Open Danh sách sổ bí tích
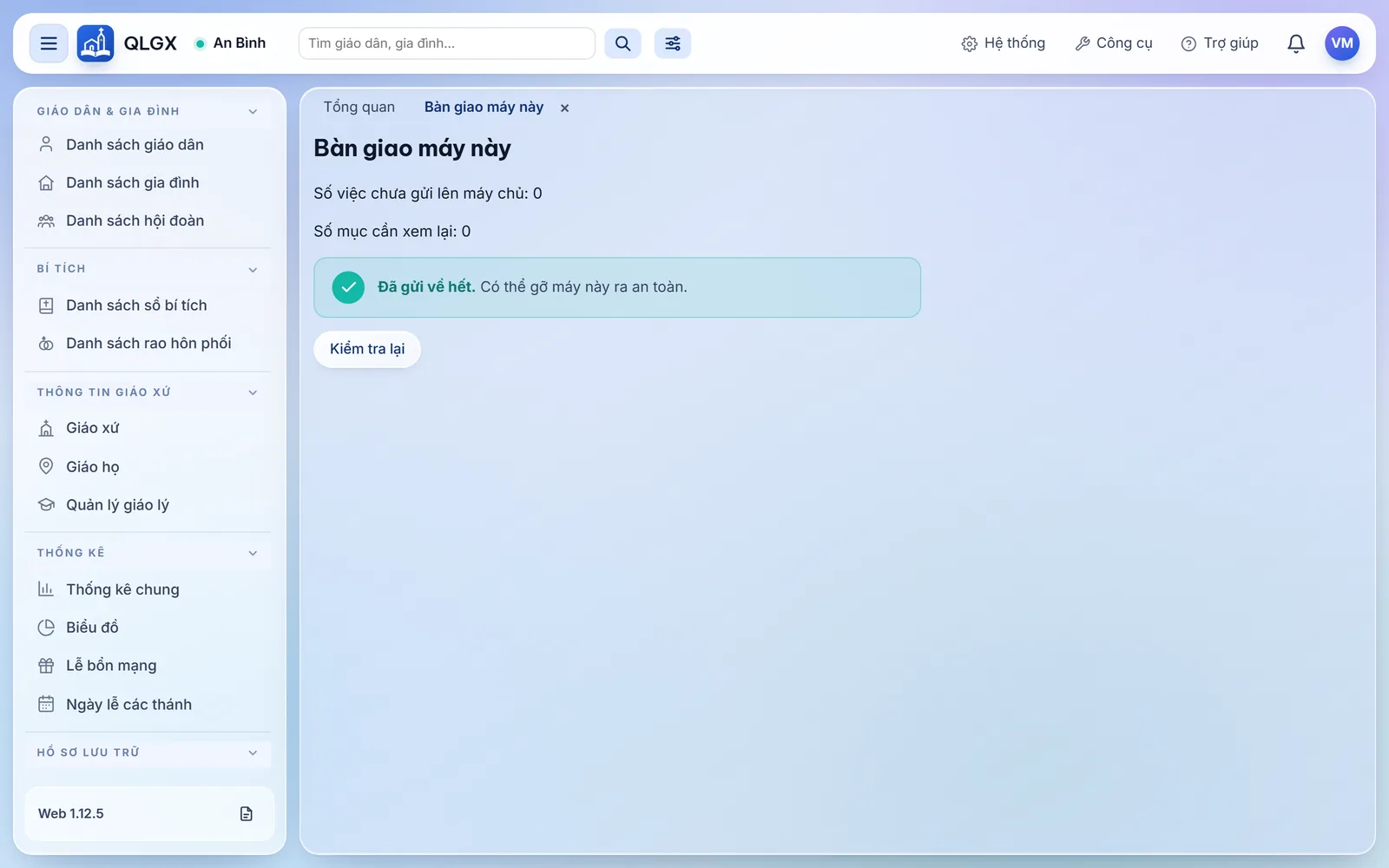This screenshot has height=868, width=1389. click(x=148, y=306)
